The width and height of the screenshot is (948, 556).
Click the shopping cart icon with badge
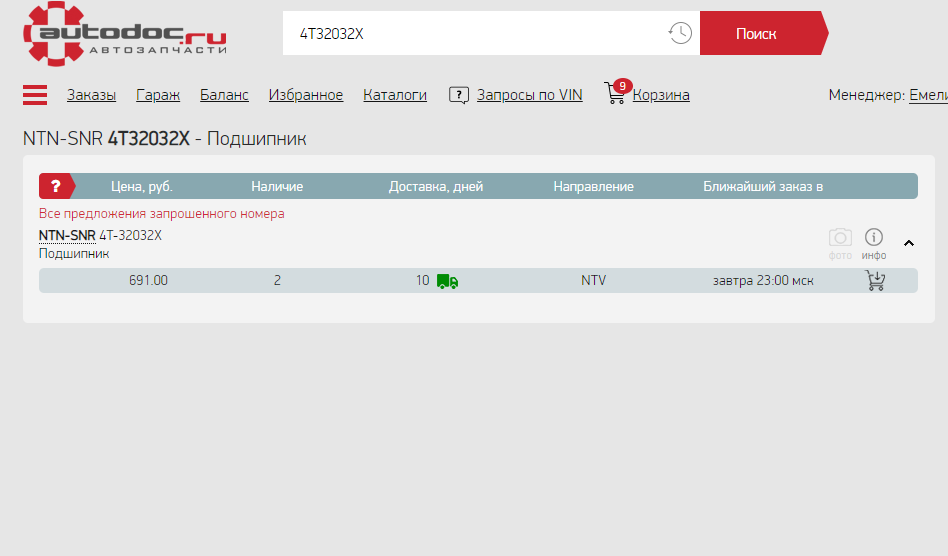pos(616,94)
